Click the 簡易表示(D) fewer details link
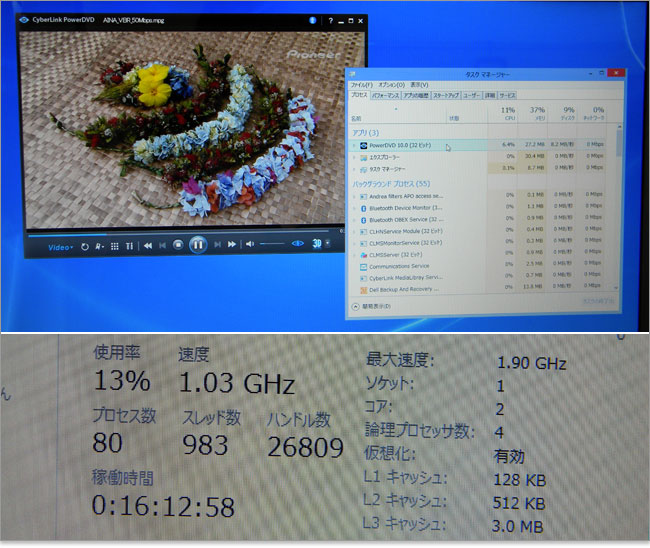The image size is (650, 548). 376,307
